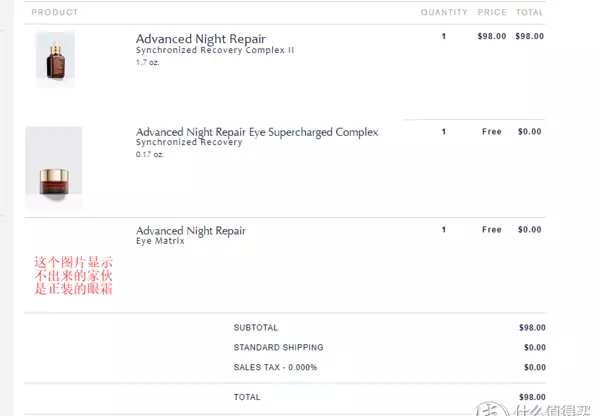Click the $98.00 price of the serum

click(x=492, y=36)
